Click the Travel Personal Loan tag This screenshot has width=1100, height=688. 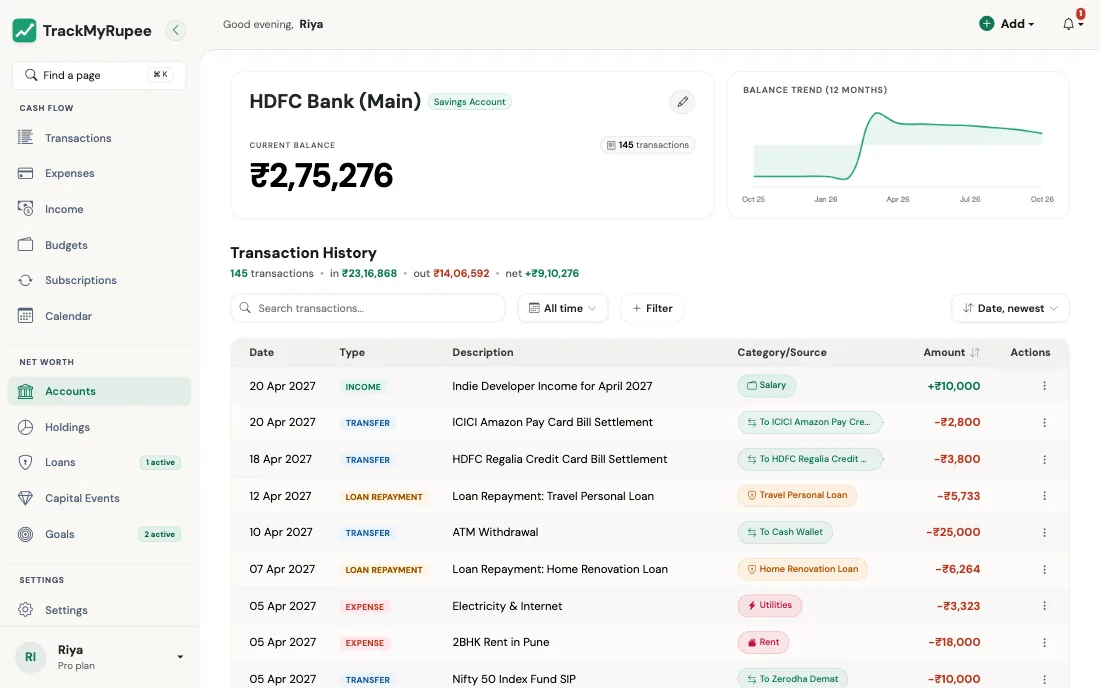[x=797, y=495]
